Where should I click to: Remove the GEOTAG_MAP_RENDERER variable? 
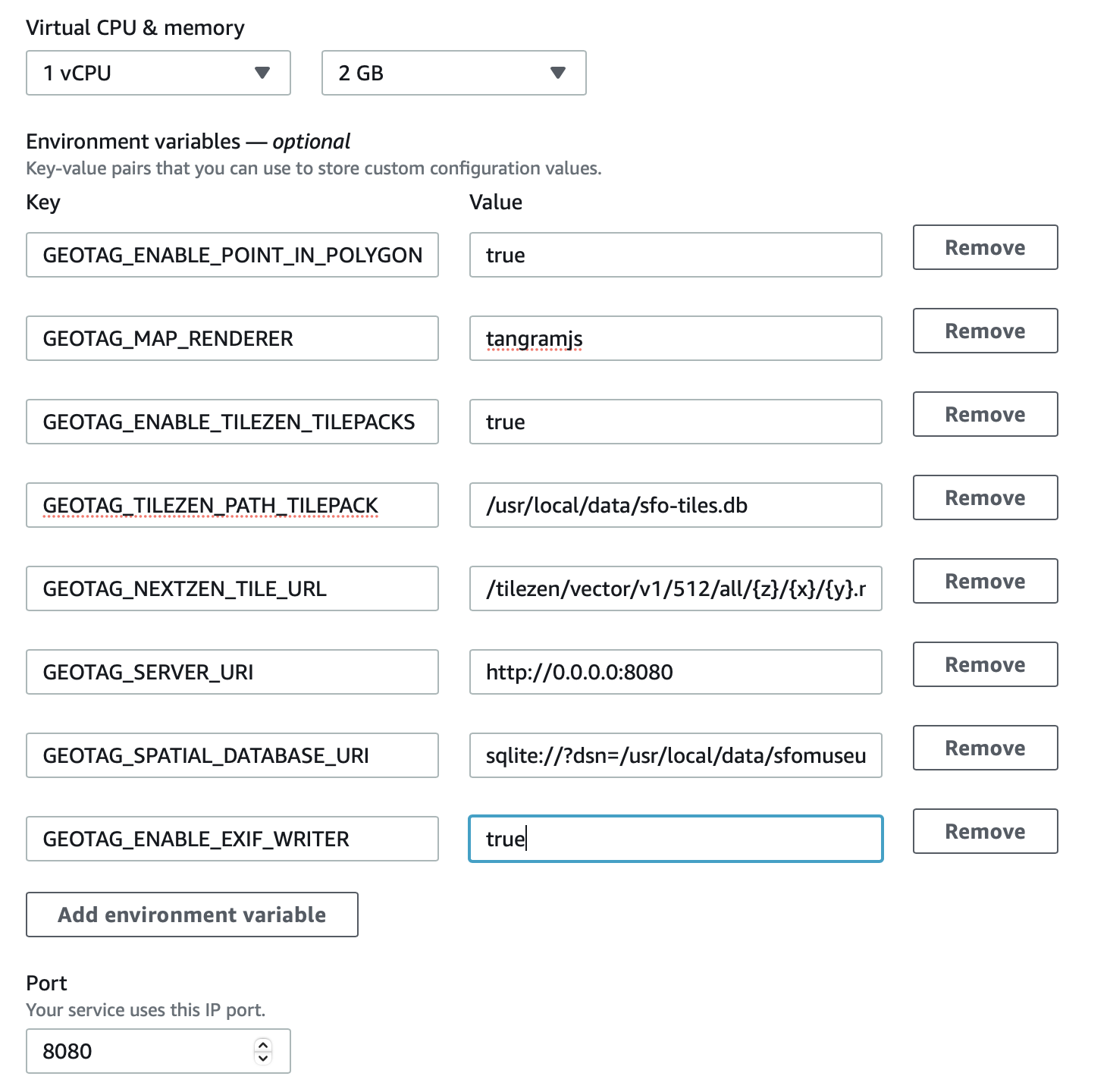(x=985, y=331)
